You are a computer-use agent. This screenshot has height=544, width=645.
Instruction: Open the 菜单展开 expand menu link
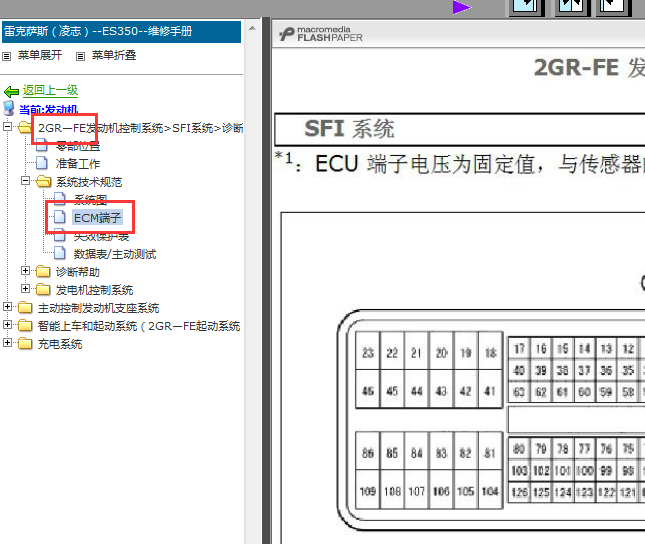coord(40,56)
